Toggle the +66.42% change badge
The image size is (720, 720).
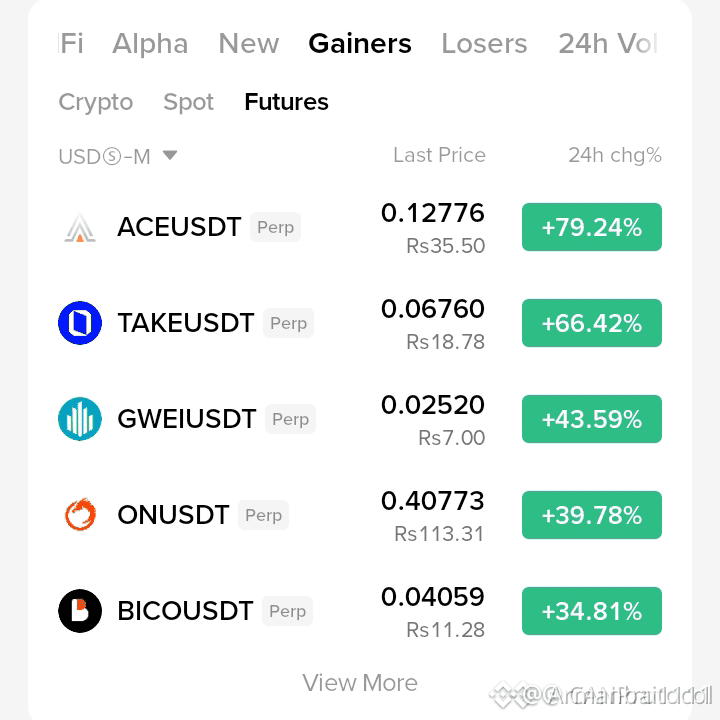pos(592,323)
